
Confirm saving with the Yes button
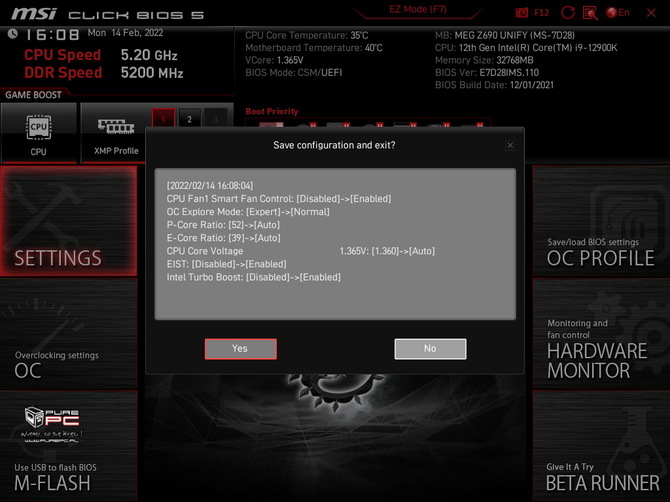click(241, 349)
